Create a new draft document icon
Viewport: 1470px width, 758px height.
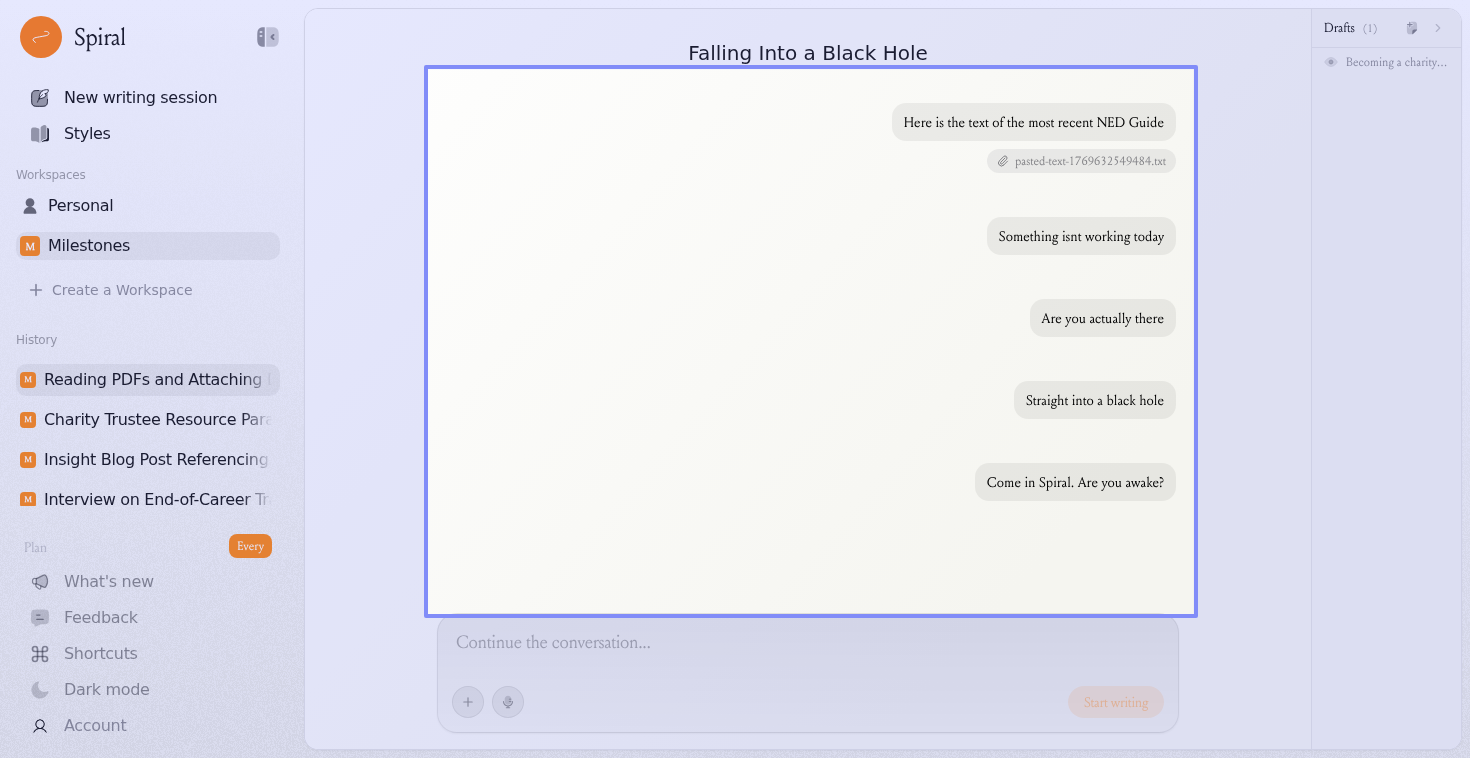[x=1412, y=28]
